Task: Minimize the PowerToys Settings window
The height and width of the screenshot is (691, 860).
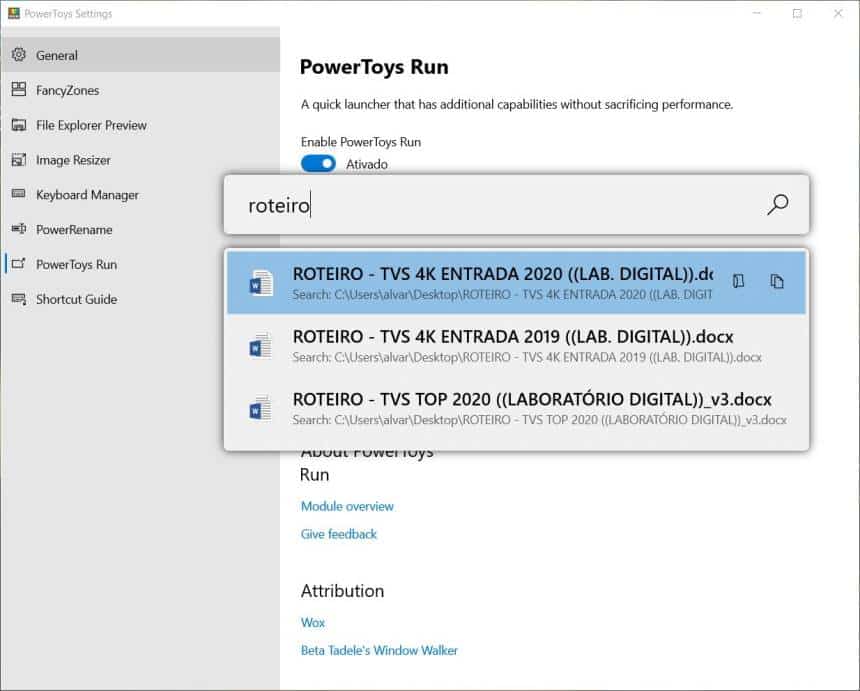Action: pyautogui.click(x=757, y=13)
